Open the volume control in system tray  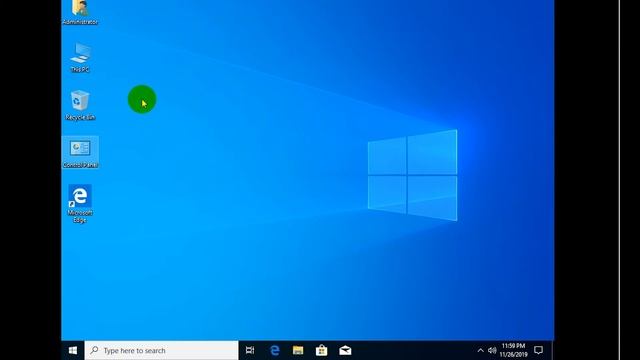492,350
